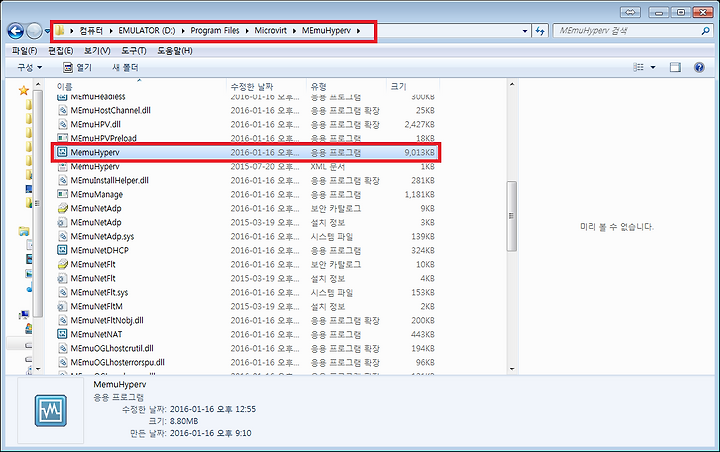Image resolution: width=720 pixels, height=452 pixels.
Task: Select the MEmuNetAdp setup information icon
Action: pyautogui.click(x=62, y=222)
